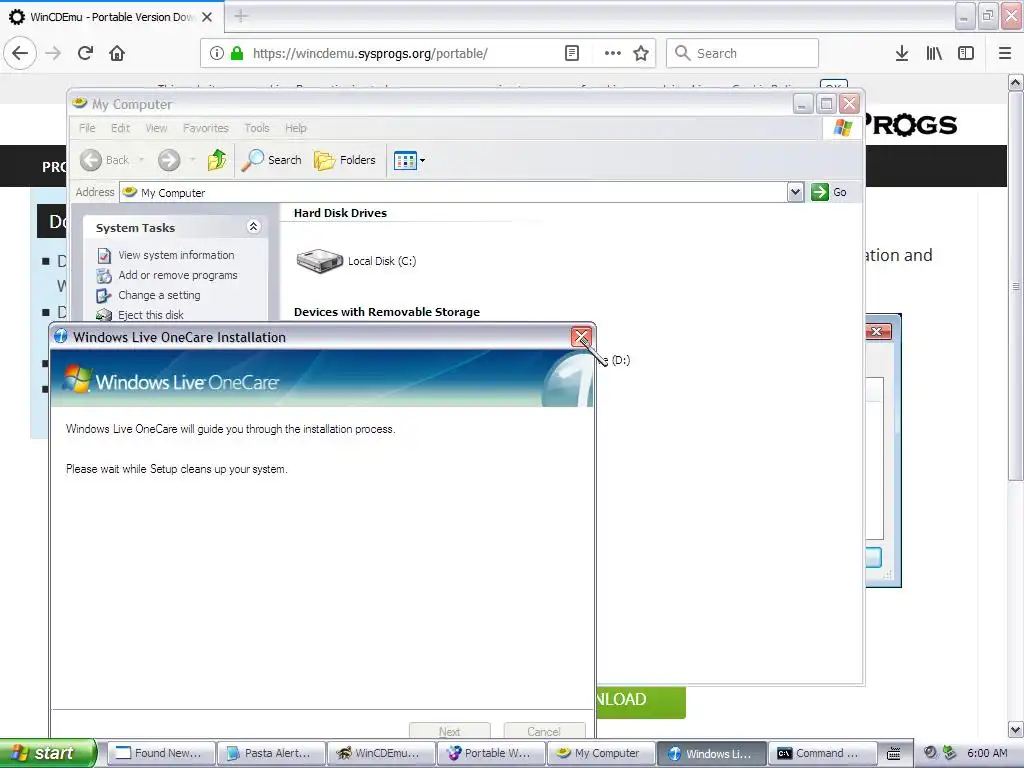Switch to Pasta Alert taskbar item
This screenshot has height=768, width=1024.
pyautogui.click(x=270, y=753)
